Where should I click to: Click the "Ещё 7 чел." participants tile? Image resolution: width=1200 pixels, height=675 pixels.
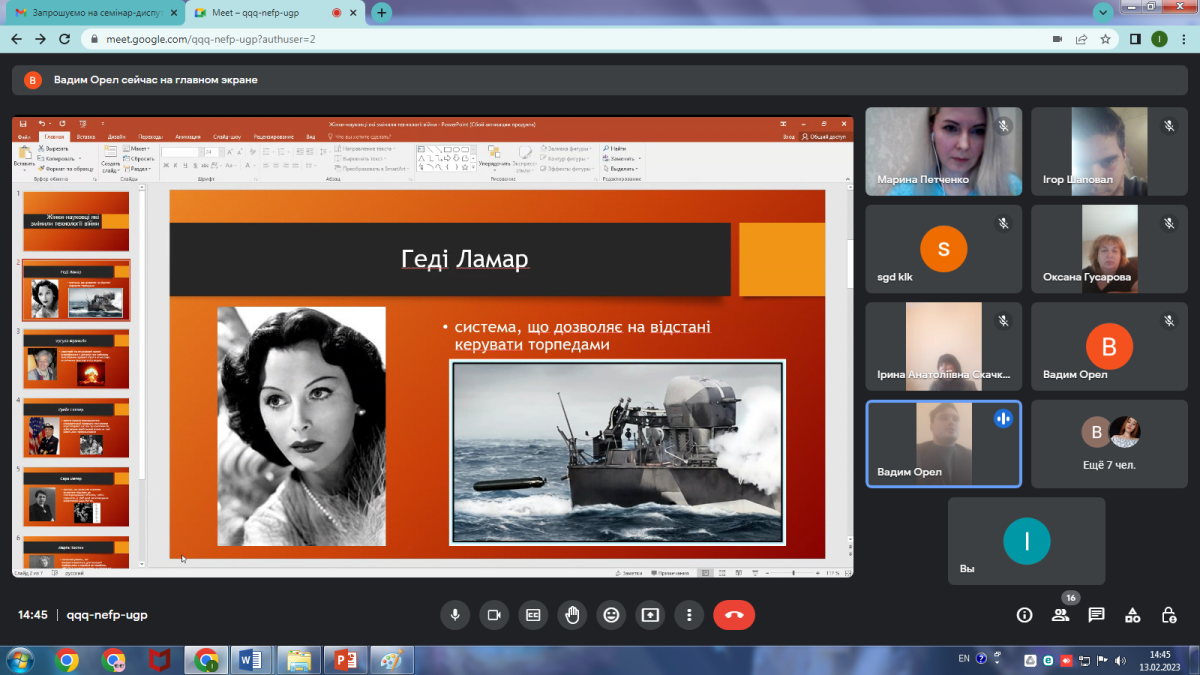coord(1110,444)
